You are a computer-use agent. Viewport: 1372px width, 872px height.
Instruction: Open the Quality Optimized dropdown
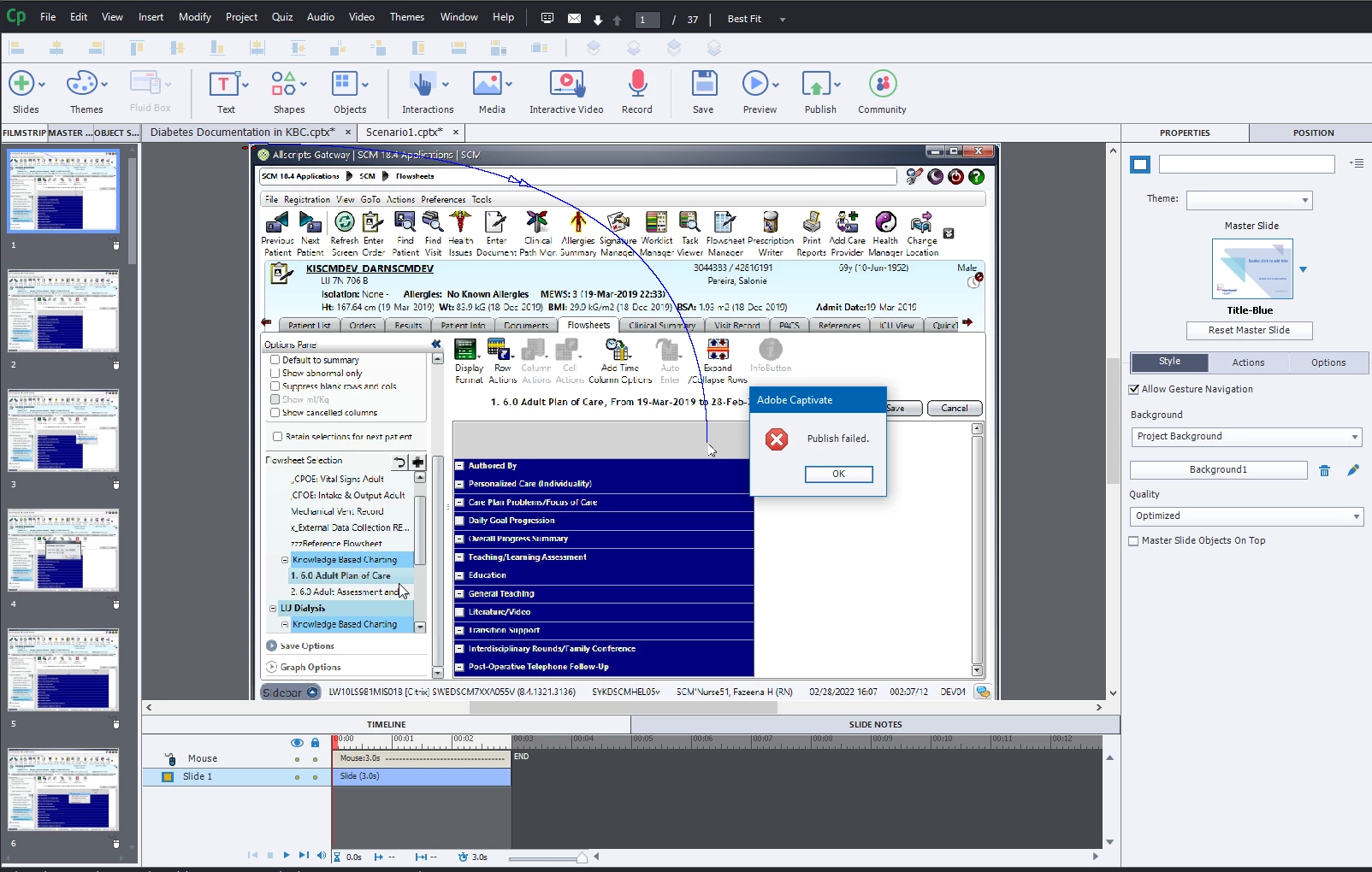tap(1246, 516)
